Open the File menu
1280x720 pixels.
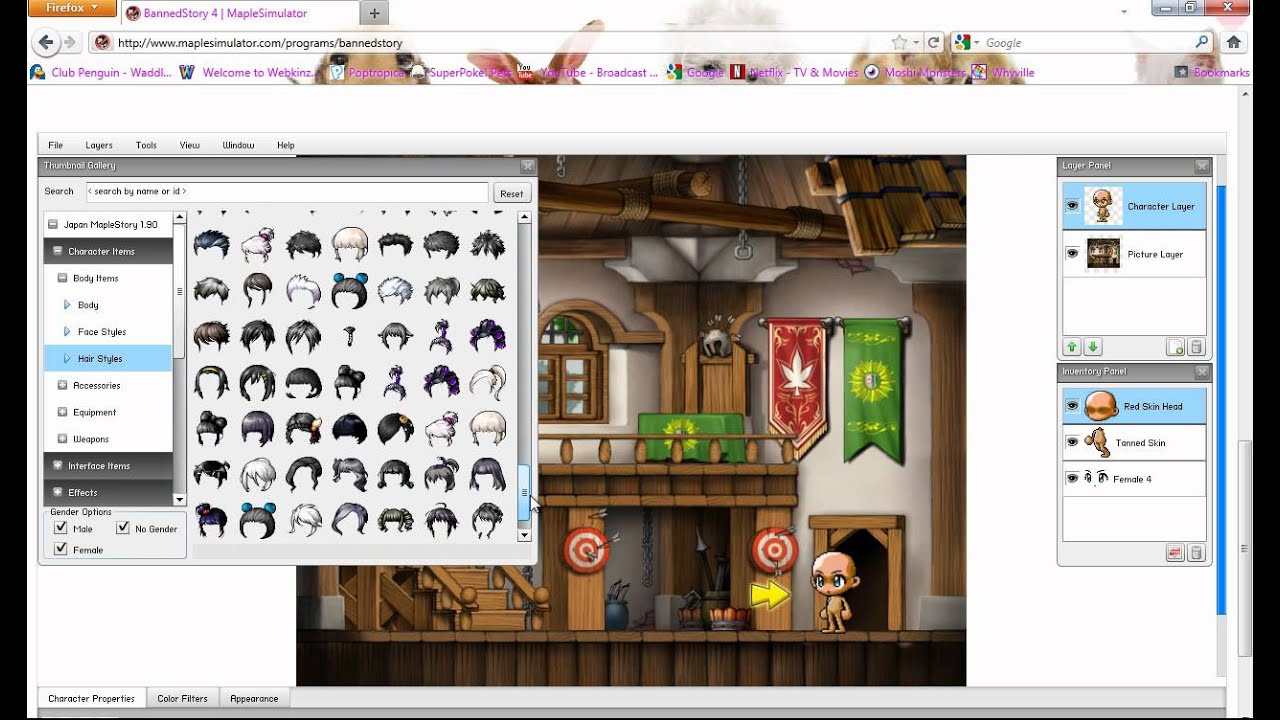pos(56,145)
